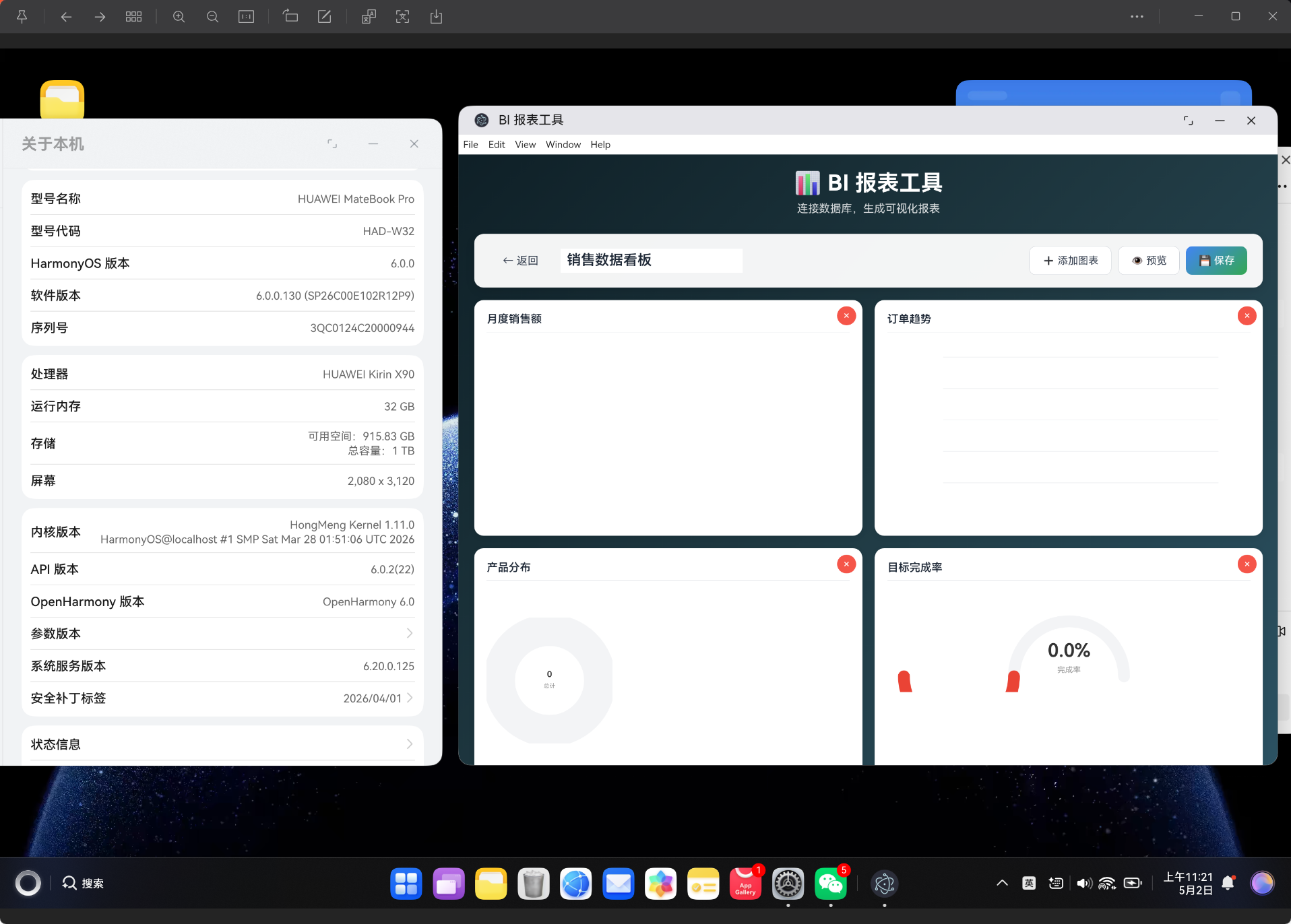Click the text-extract icon in the viewer toolbar
1291x924 pixels.
click(x=369, y=17)
